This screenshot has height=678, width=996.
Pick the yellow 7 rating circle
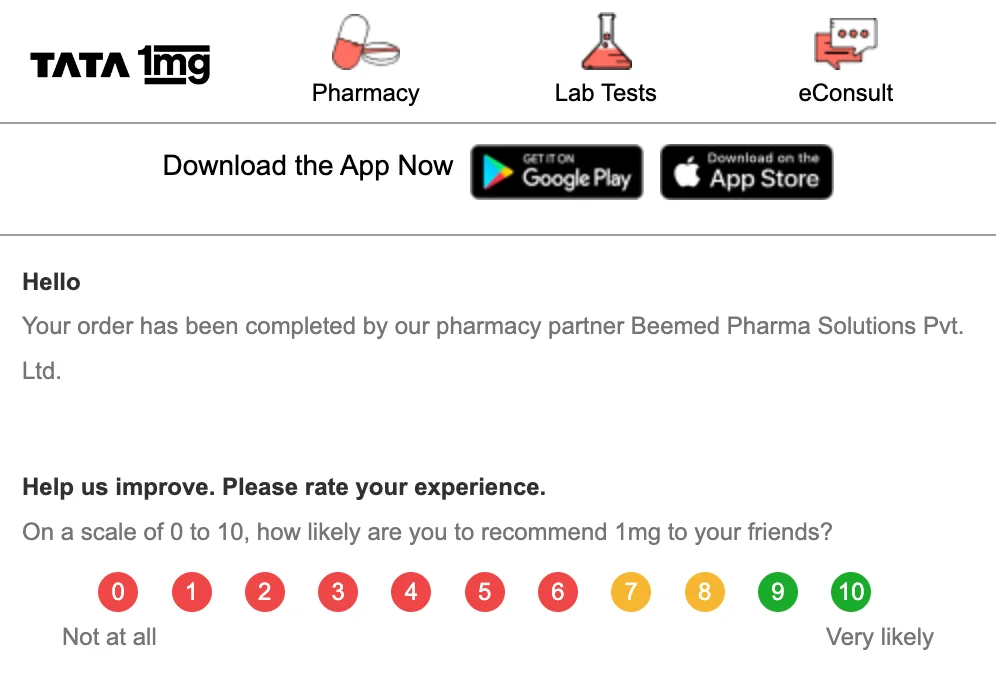coord(631,591)
